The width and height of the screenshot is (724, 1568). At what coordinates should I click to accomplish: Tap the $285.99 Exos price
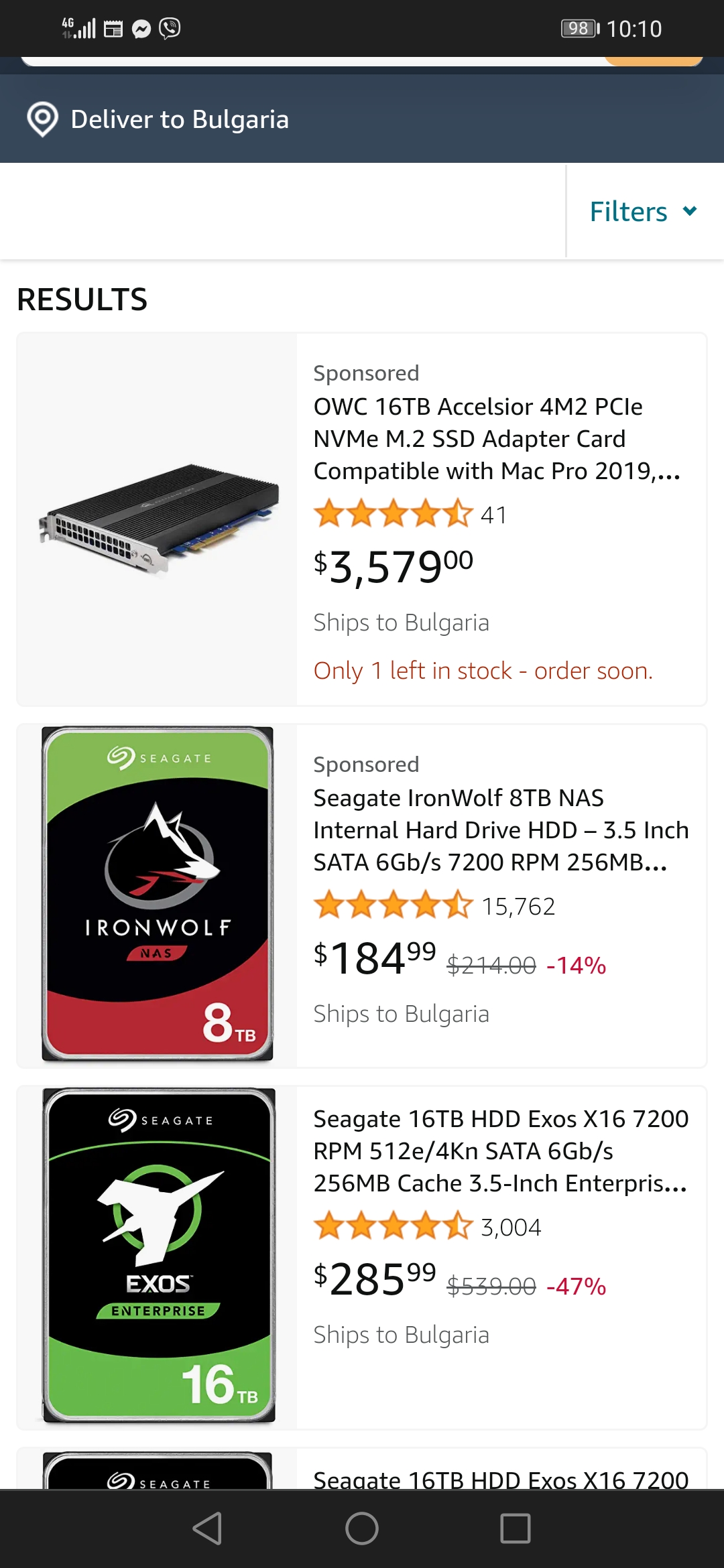(375, 1279)
